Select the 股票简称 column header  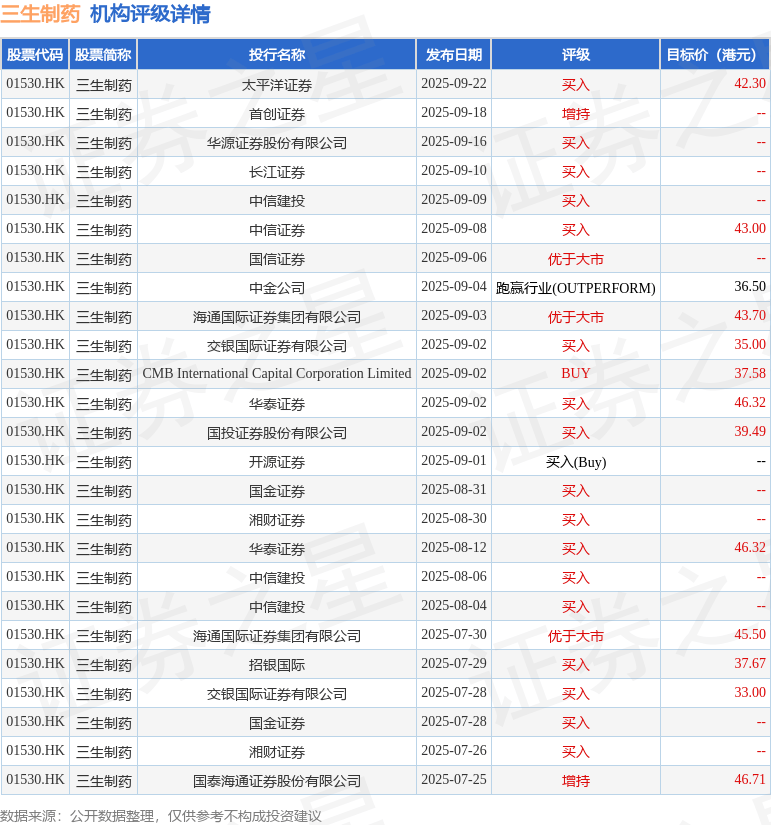(x=103, y=55)
